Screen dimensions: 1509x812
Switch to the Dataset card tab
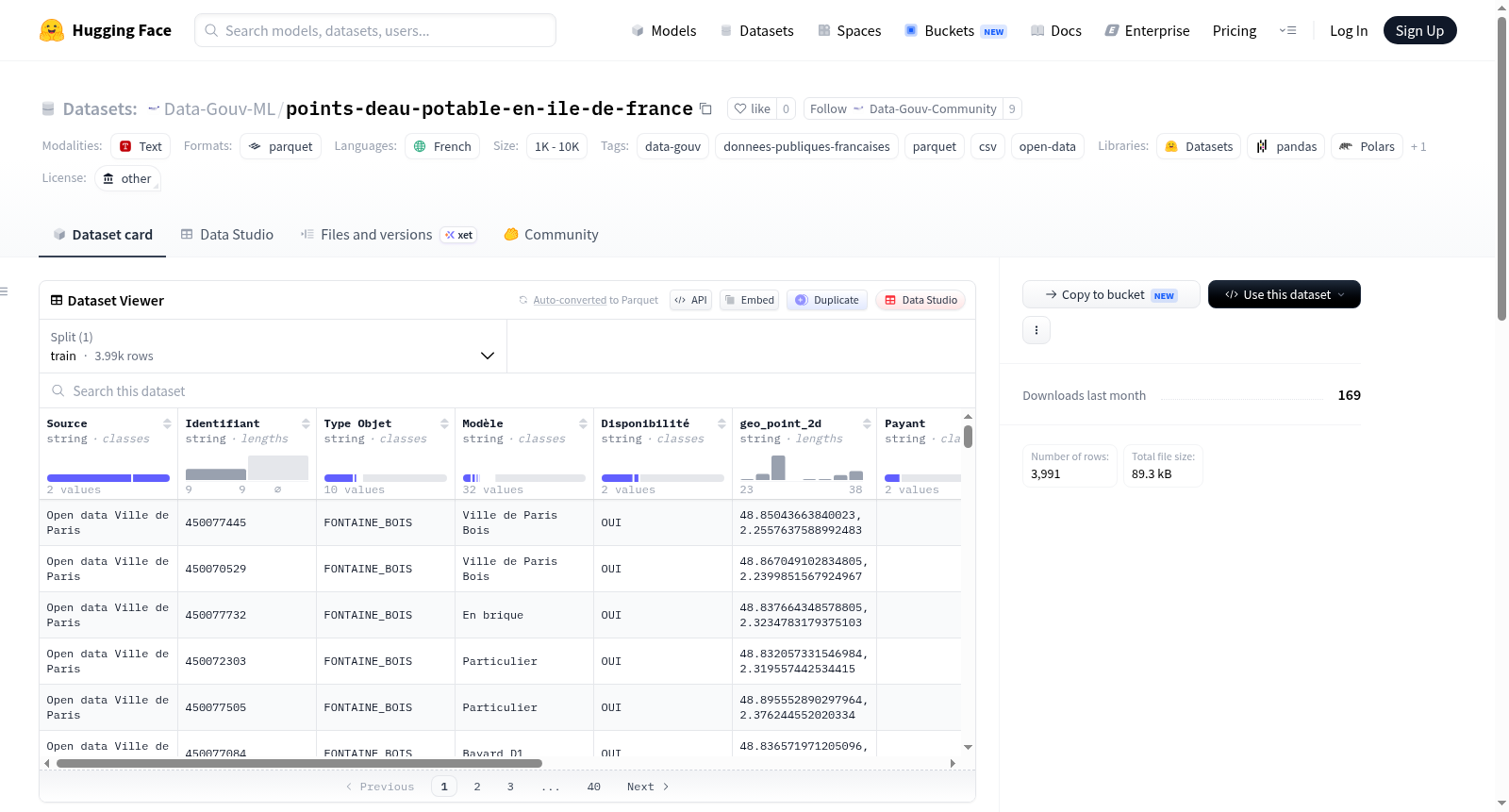point(102,234)
